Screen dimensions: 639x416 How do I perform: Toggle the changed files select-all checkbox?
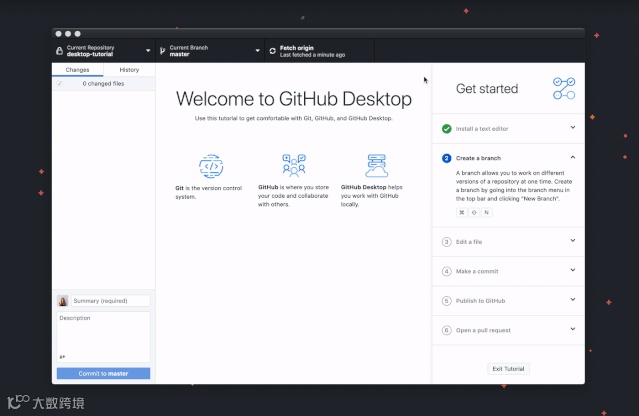click(59, 84)
